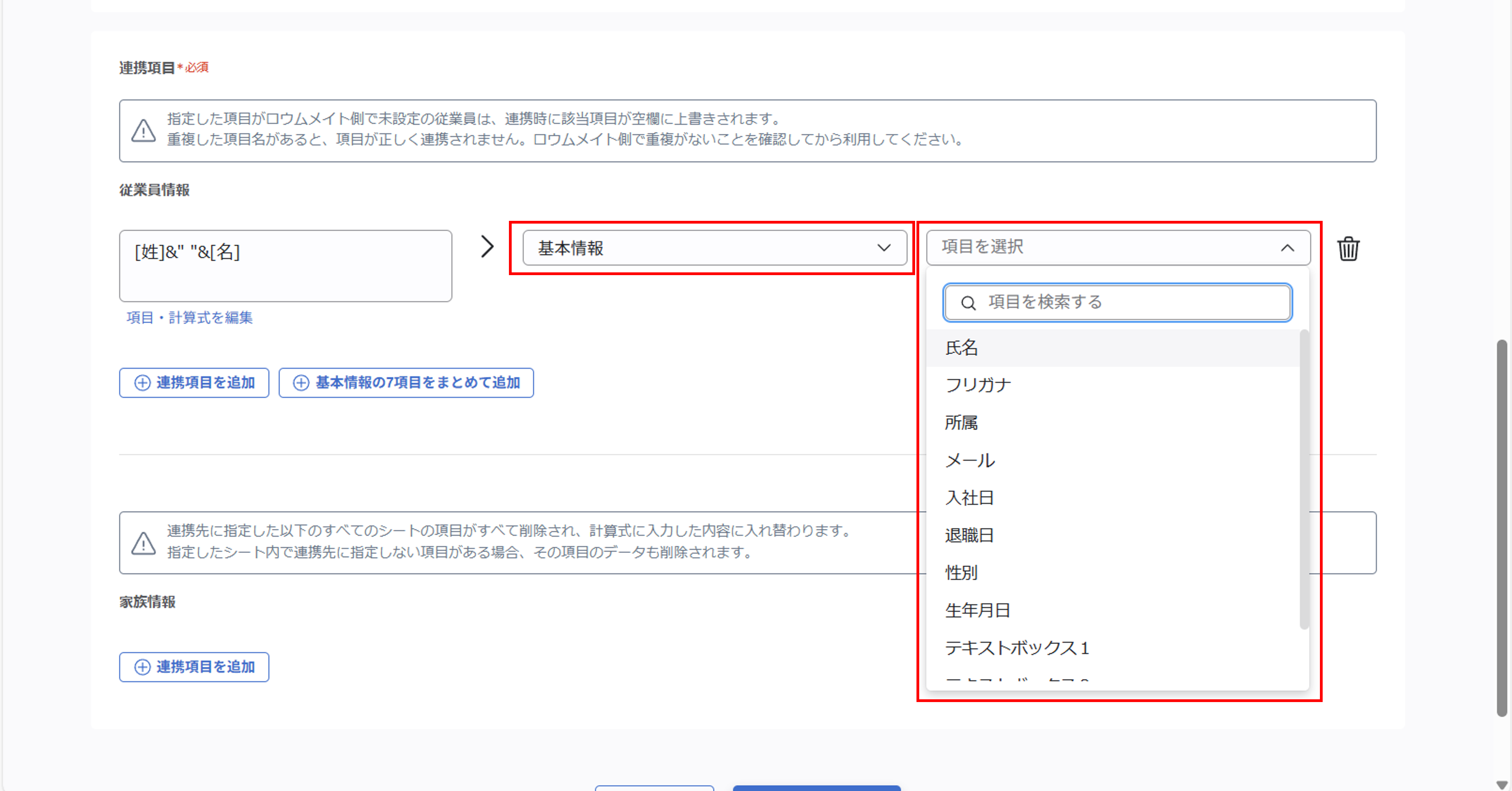Click the plus icon on 基本情報の7項目をまとめて追加
This screenshot has height=791, width=1512.
click(x=301, y=383)
